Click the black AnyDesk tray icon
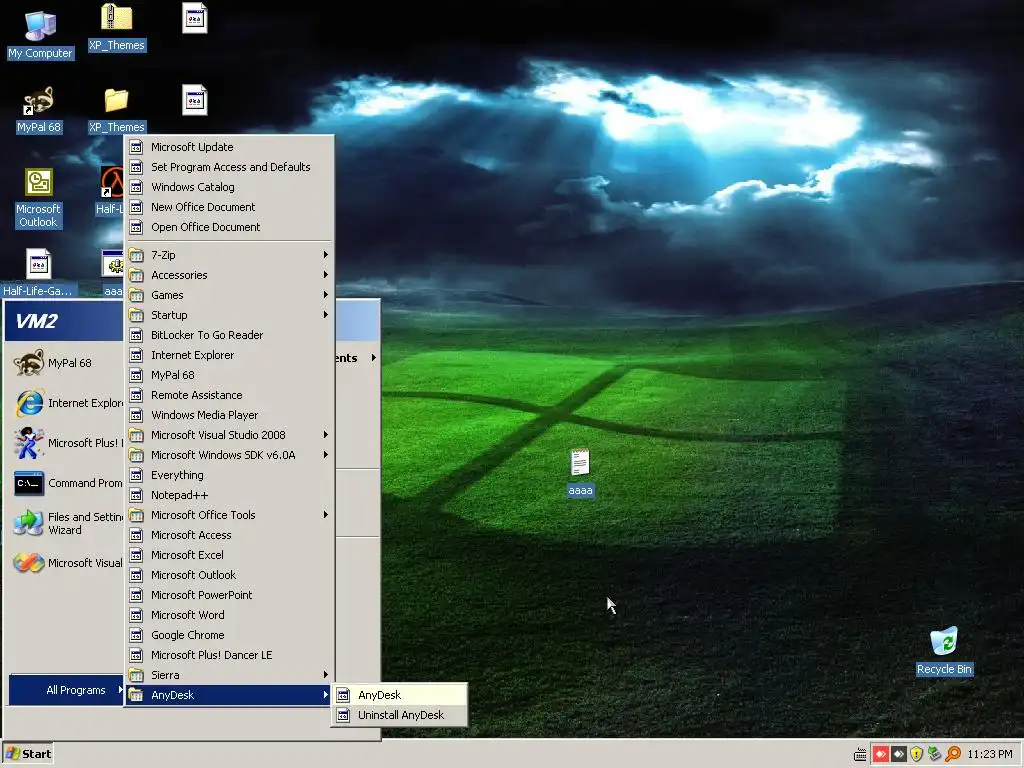Viewport: 1024px width, 768px height. pyautogui.click(x=899, y=754)
